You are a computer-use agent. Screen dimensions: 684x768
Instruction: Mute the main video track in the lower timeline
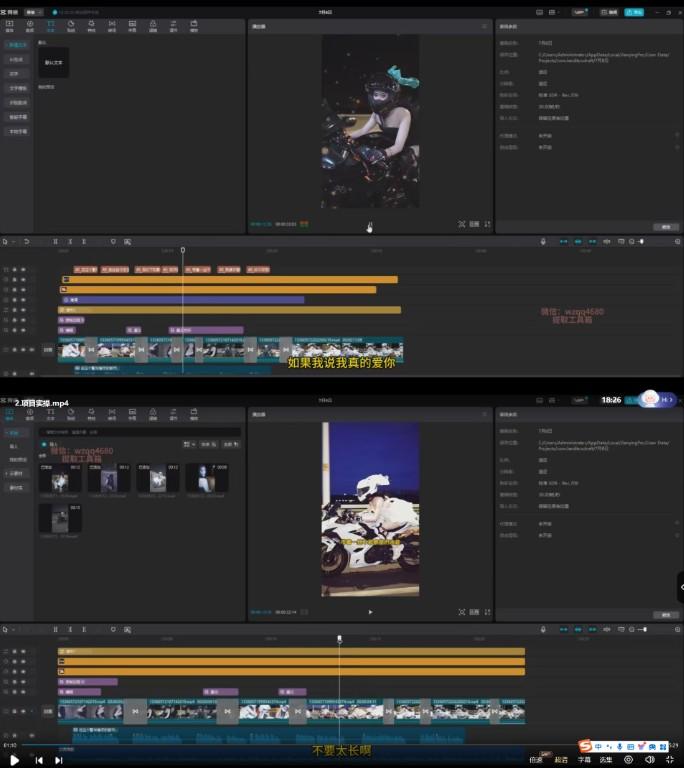tap(33, 712)
